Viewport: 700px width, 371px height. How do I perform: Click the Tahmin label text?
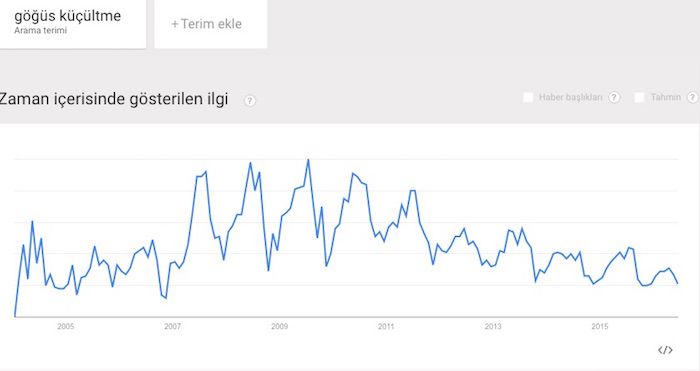(666, 97)
